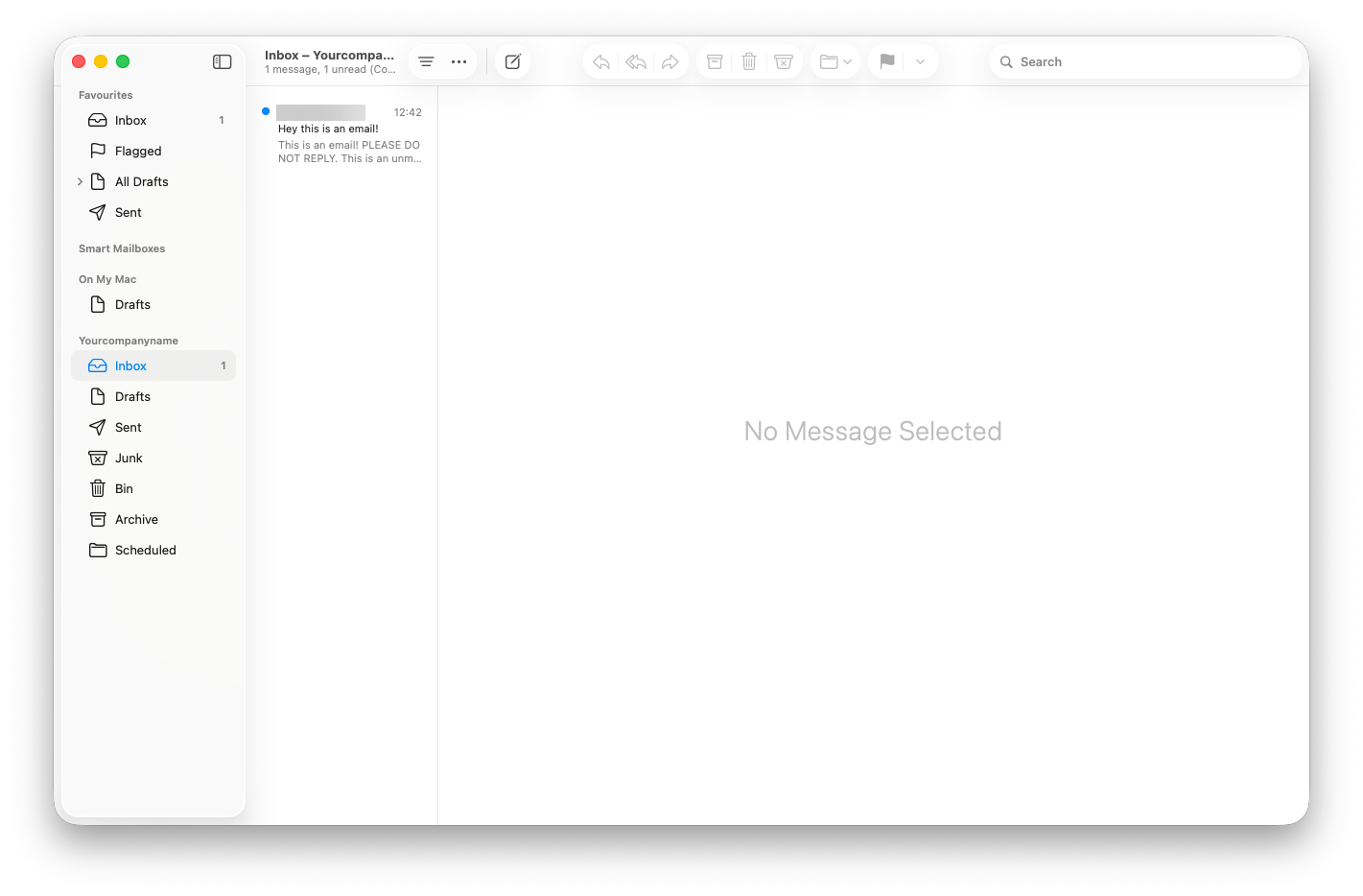
Task: Compose a new message
Action: click(x=513, y=61)
